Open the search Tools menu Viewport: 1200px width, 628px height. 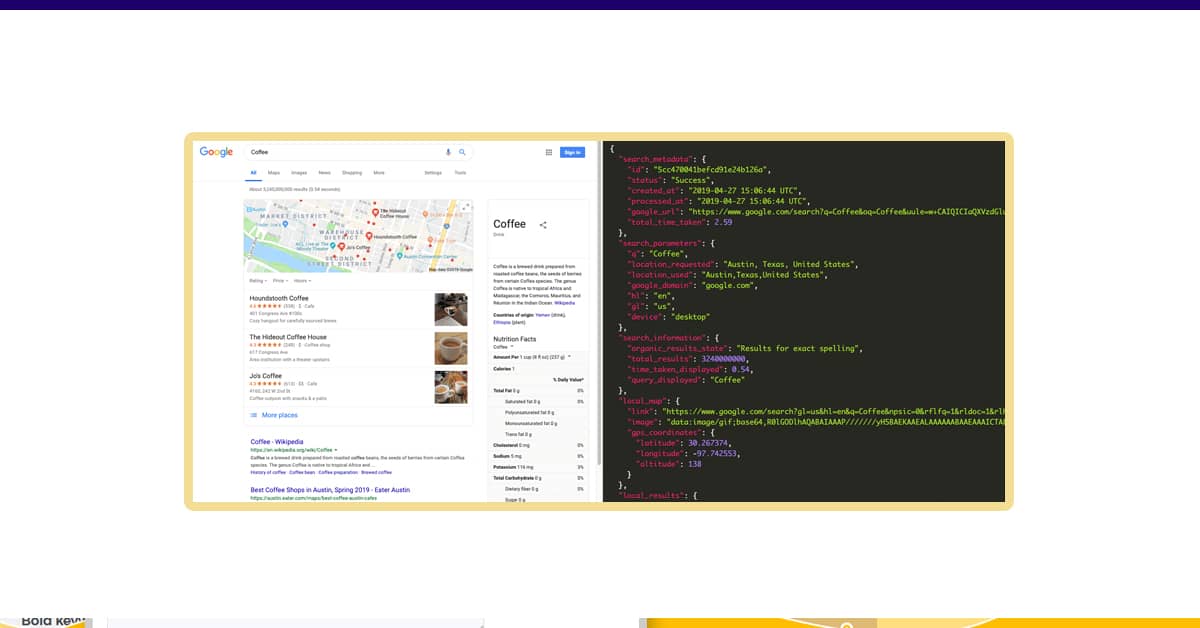click(460, 173)
